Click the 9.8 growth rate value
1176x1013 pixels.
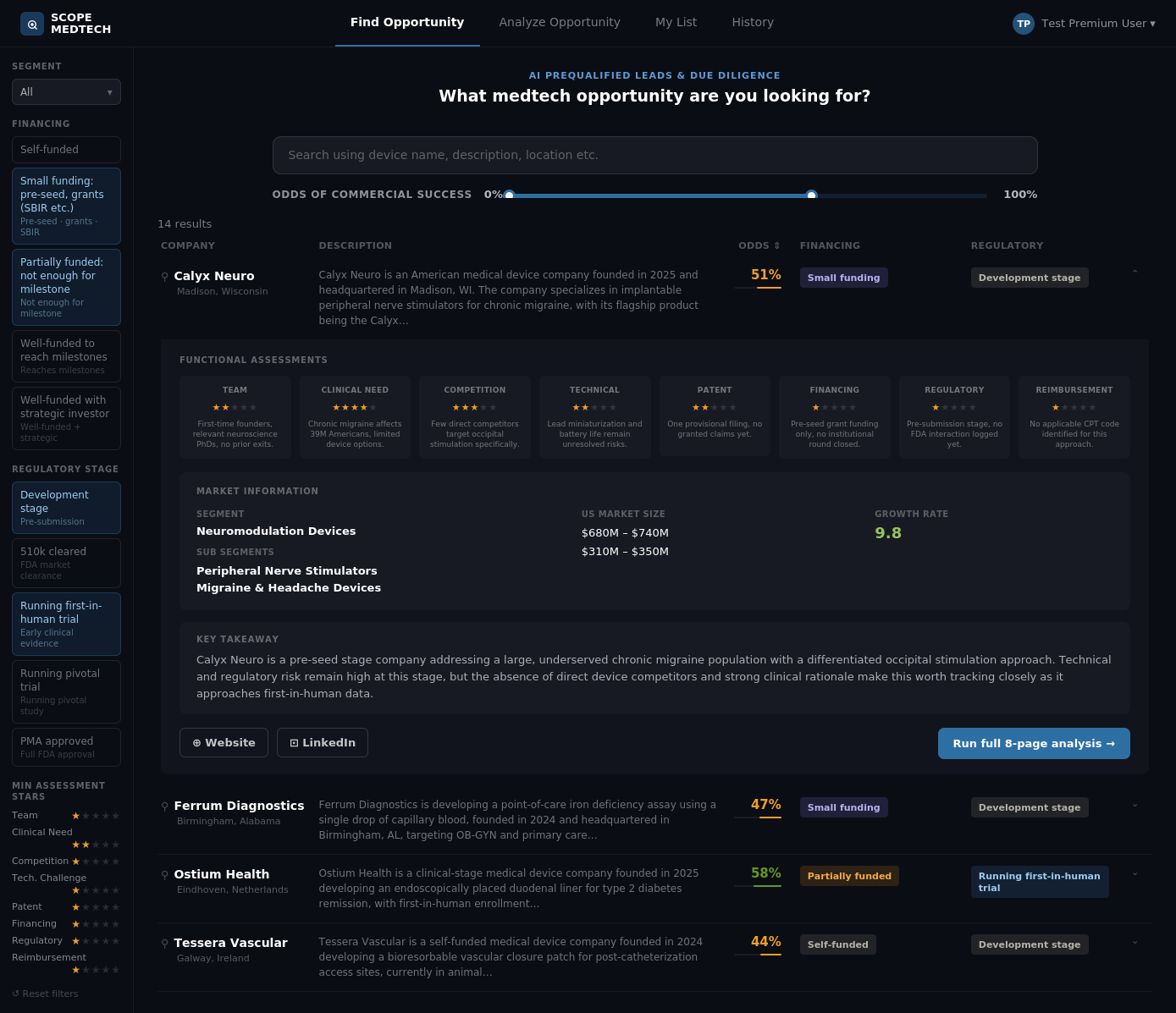(x=888, y=533)
